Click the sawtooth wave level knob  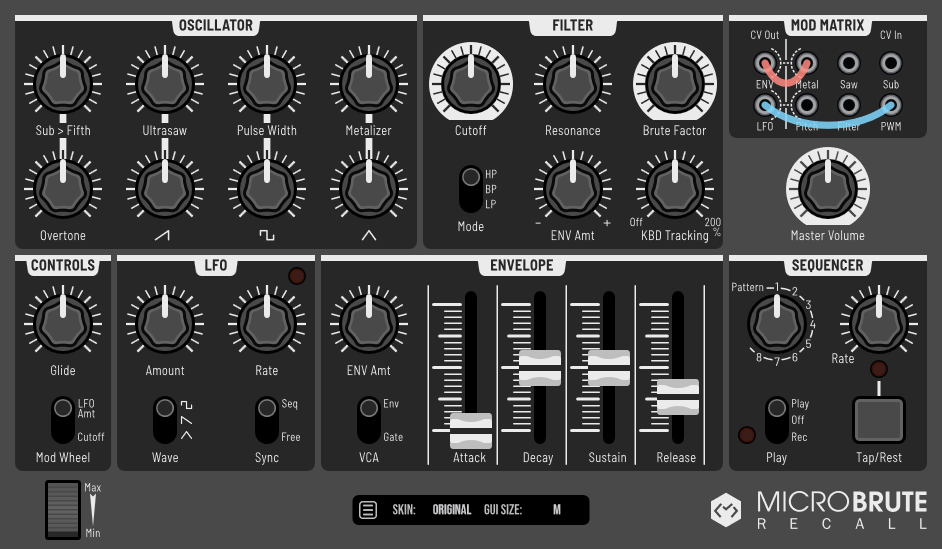[165, 188]
